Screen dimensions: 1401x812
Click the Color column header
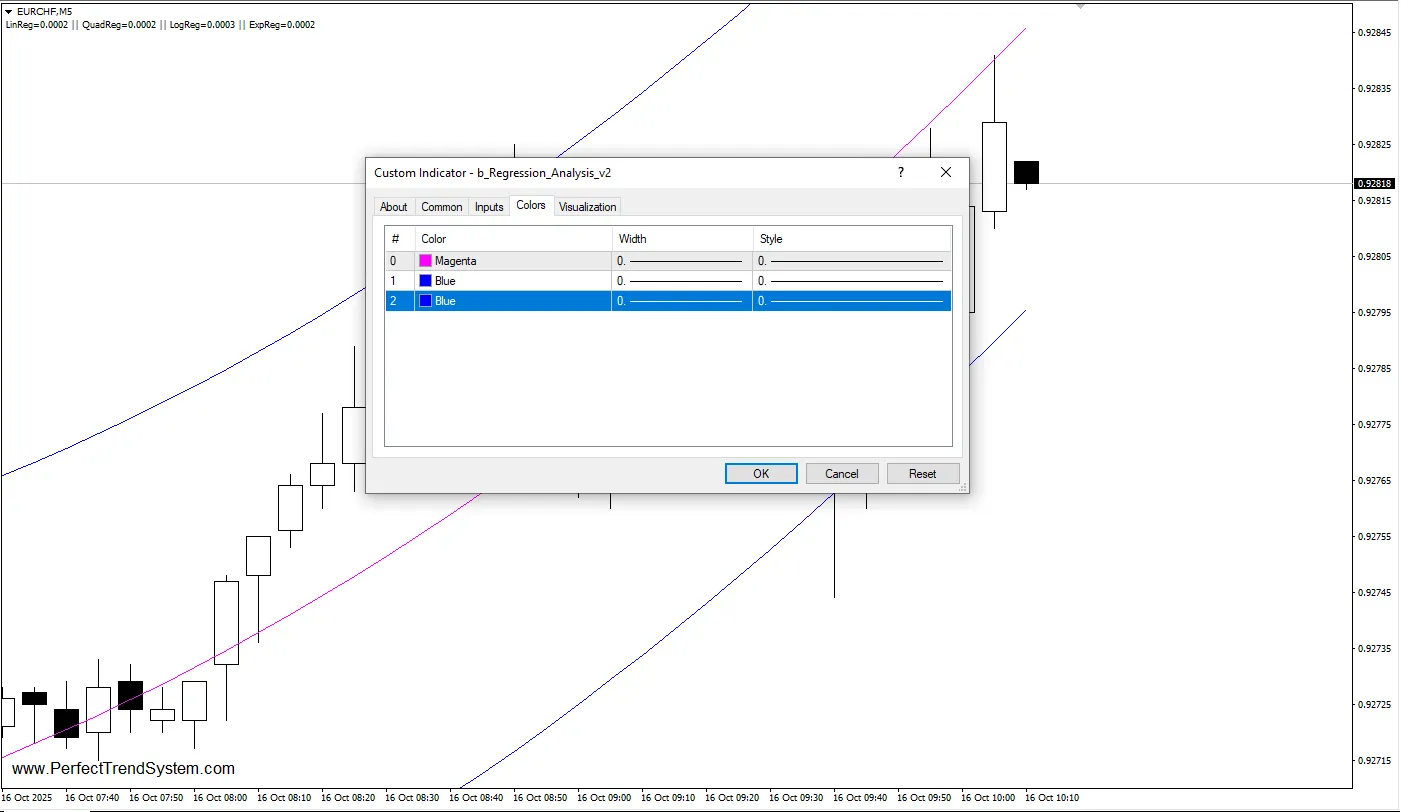433,238
